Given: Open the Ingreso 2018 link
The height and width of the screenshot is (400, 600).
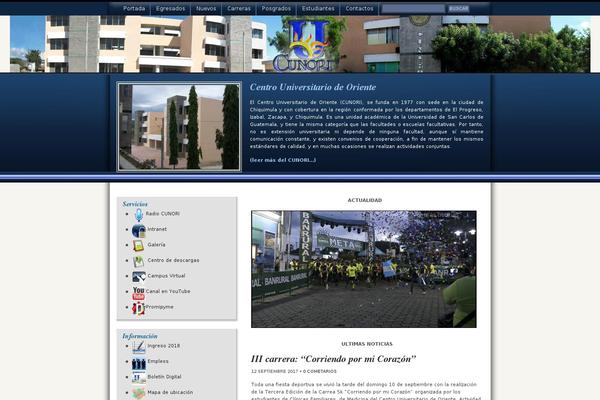Looking at the screenshot, I should 163,346.
